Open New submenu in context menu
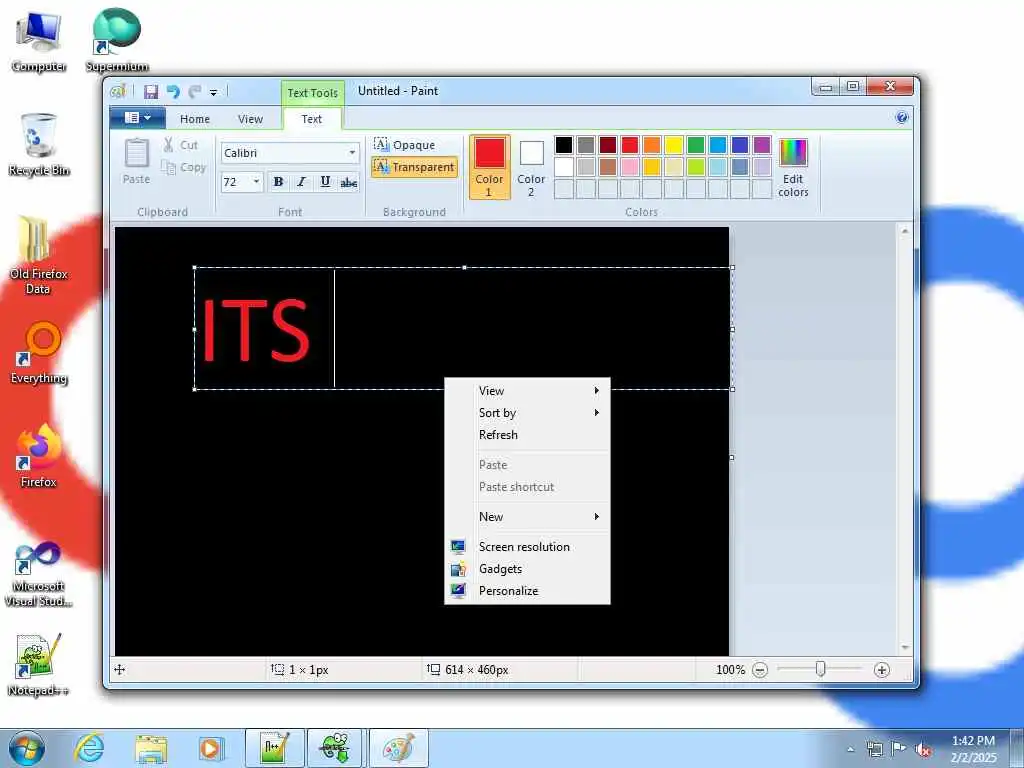Image resolution: width=1024 pixels, height=768 pixels. [528, 517]
